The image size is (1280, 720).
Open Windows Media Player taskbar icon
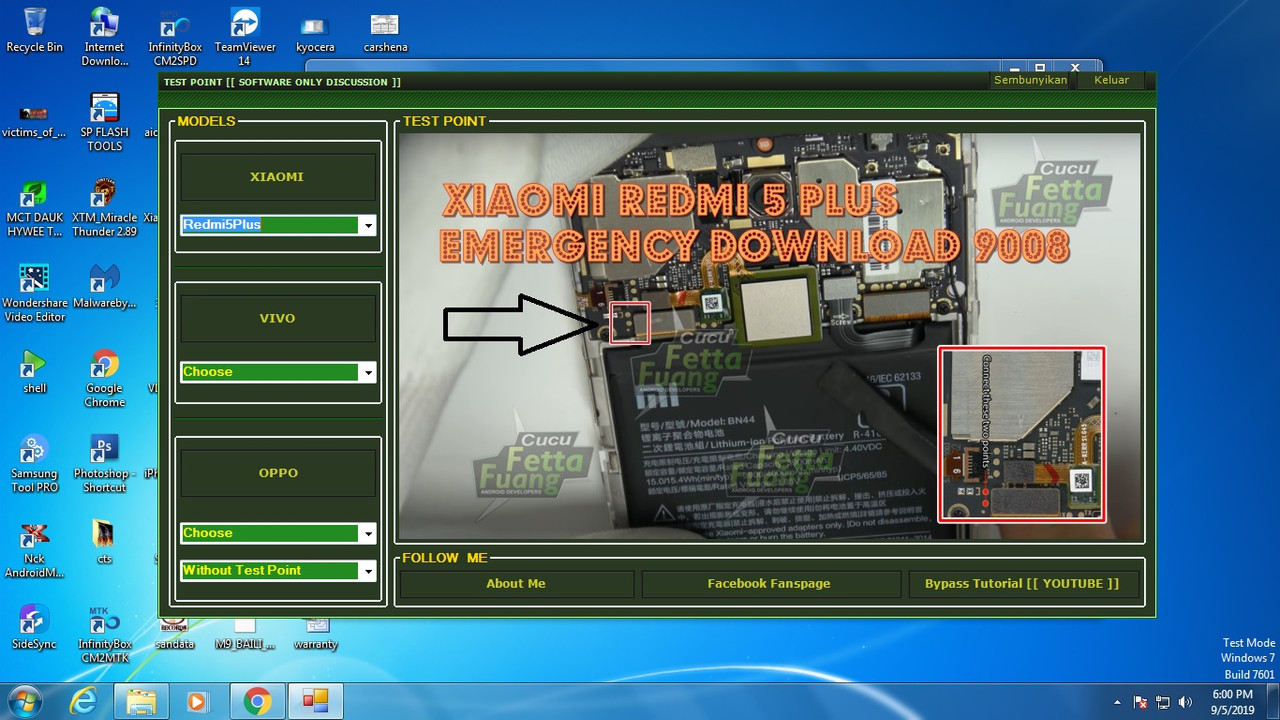[x=198, y=702]
